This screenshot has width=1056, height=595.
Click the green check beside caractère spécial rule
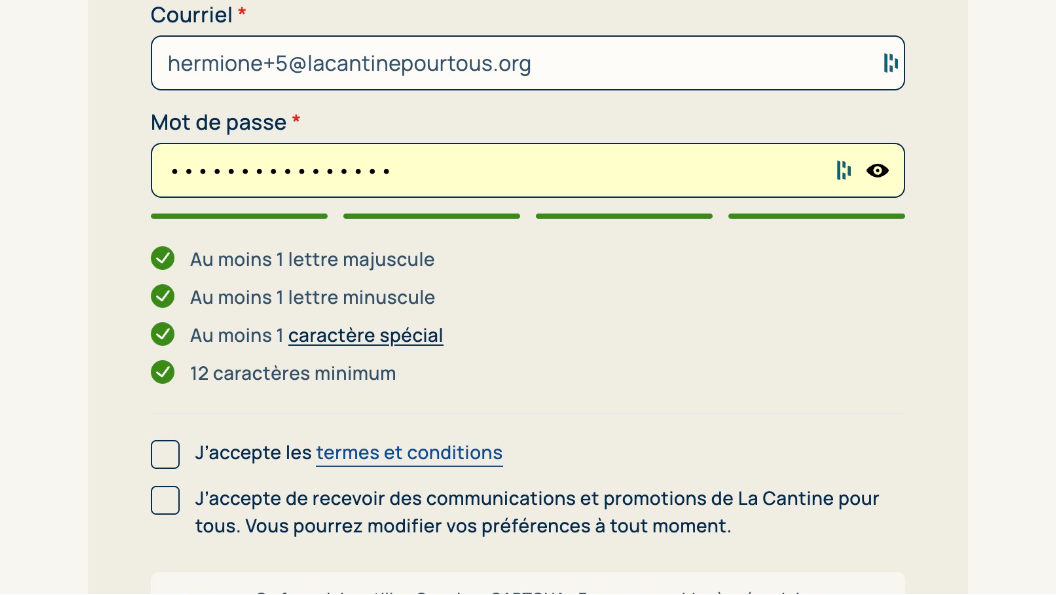[x=163, y=334]
